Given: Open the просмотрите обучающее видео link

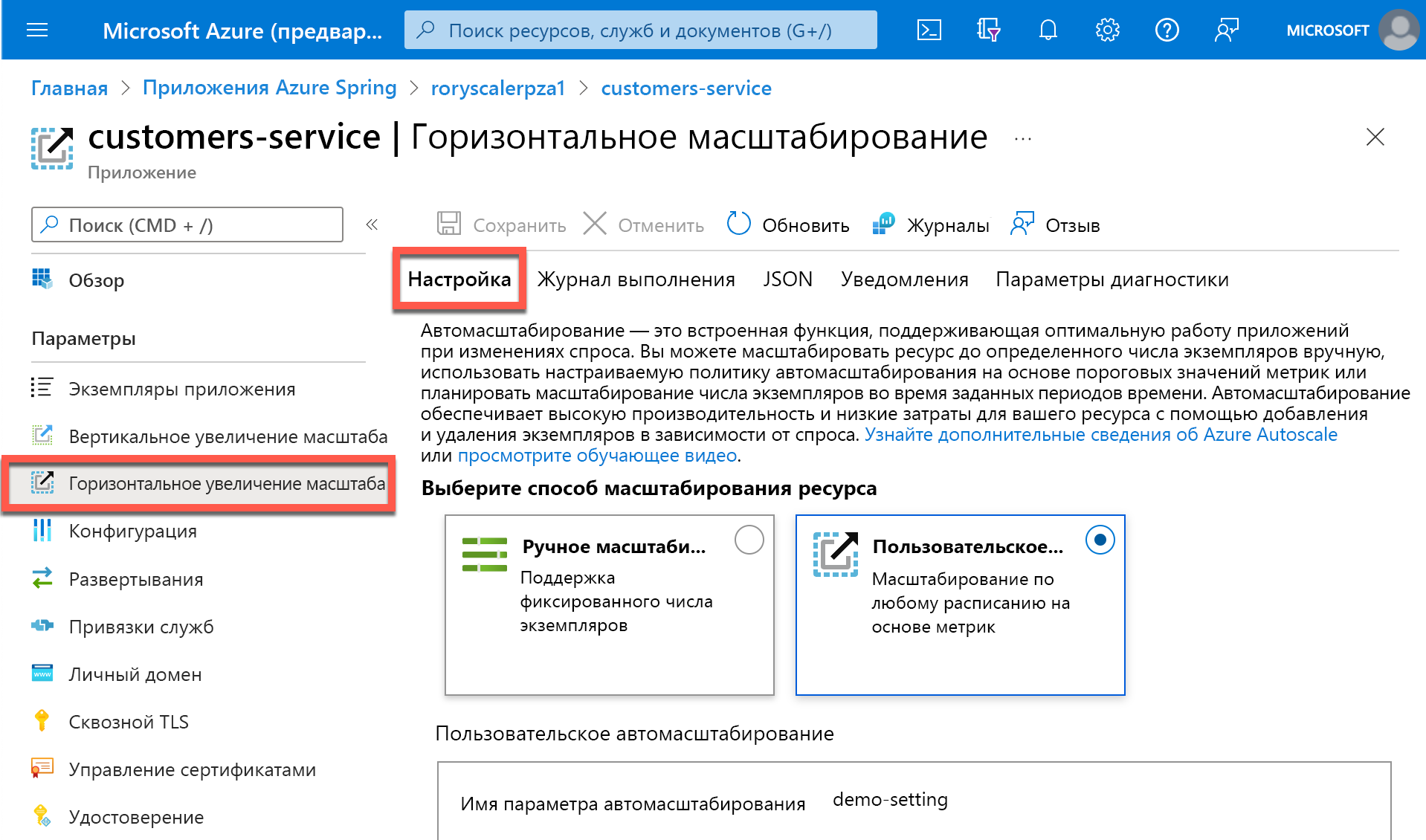Looking at the screenshot, I should (x=598, y=456).
